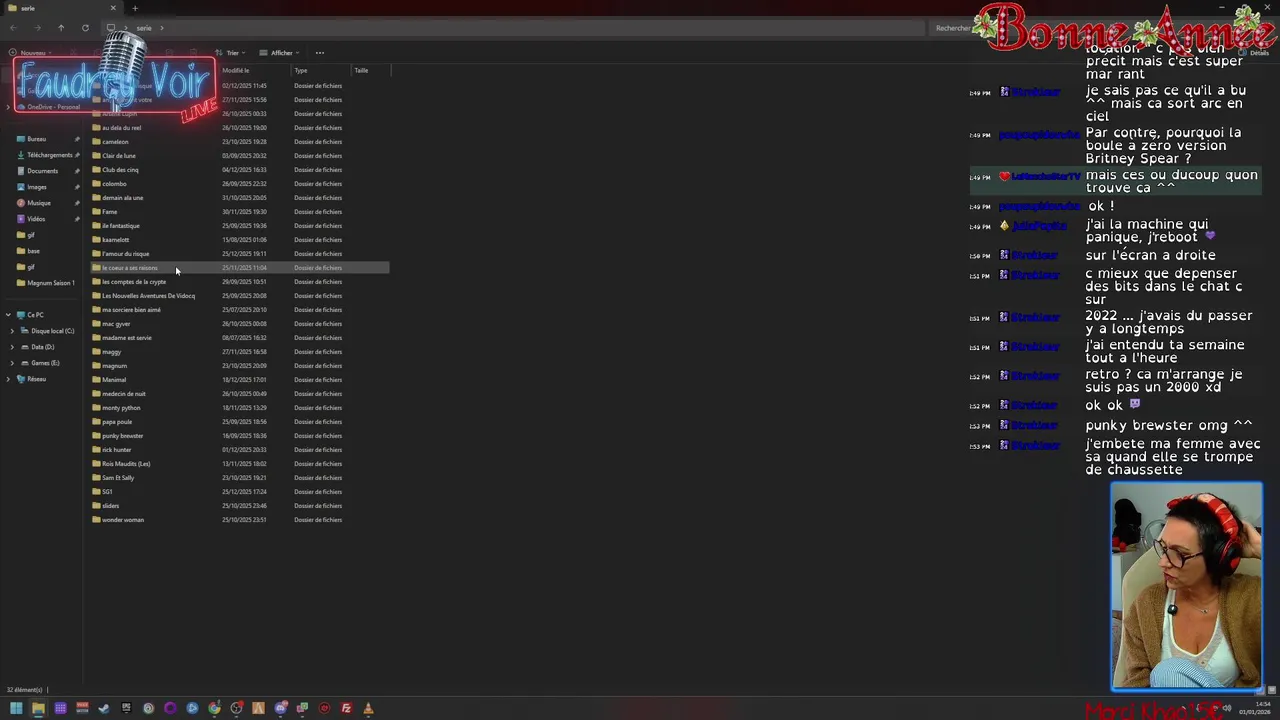Select ma sorciere bien aimé folder
1280x720 pixels.
tap(131, 310)
